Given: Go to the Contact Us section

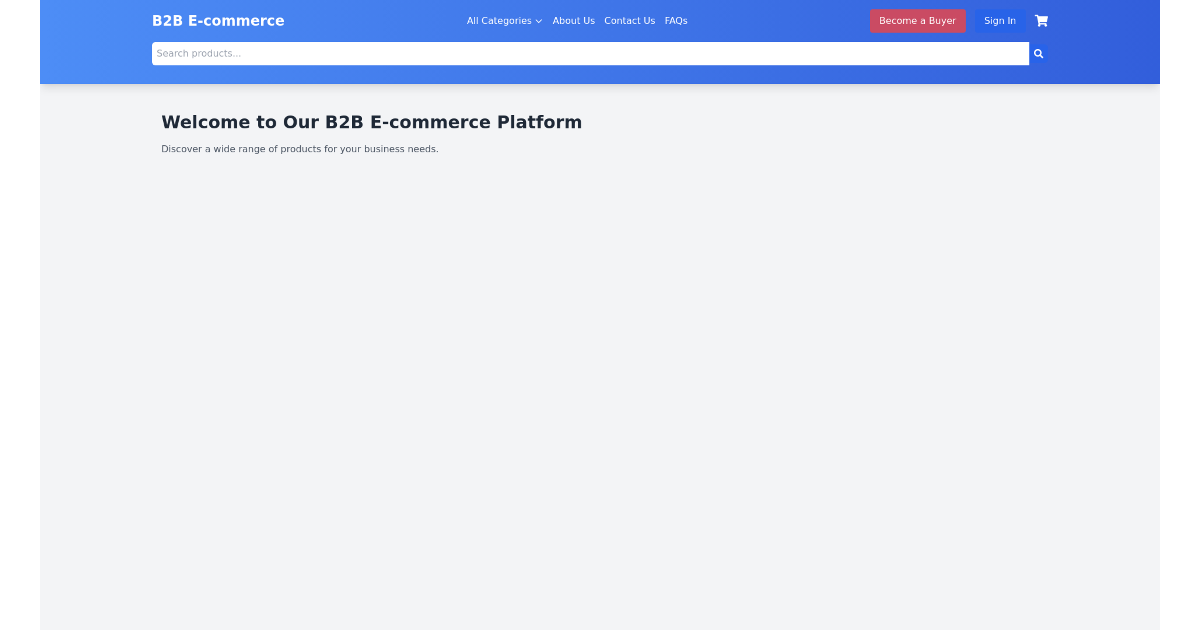Looking at the screenshot, I should [x=630, y=20].
